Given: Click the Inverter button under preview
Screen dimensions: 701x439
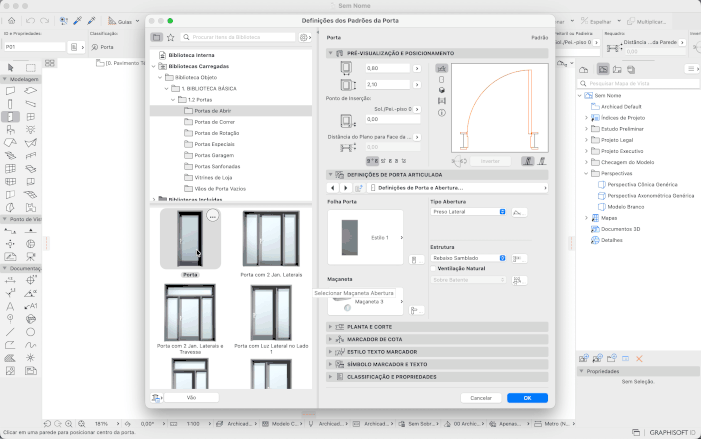Looking at the screenshot, I should [x=490, y=161].
